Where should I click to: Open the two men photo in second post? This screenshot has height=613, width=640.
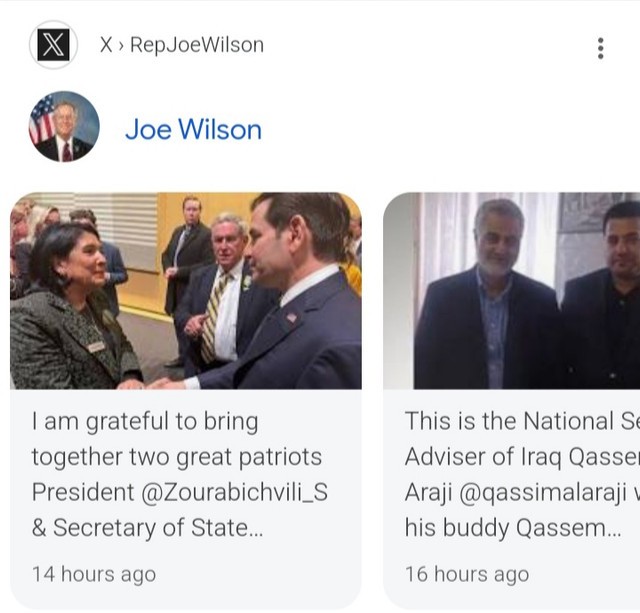(x=512, y=291)
